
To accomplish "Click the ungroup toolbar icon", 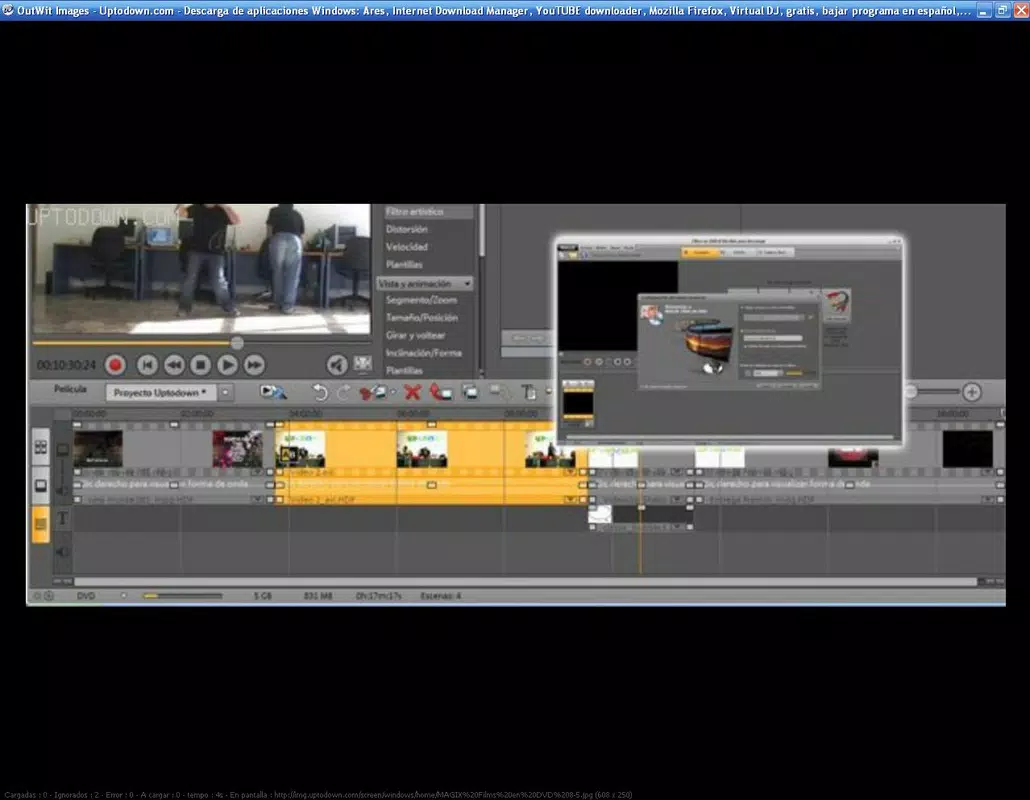I will click(500, 393).
